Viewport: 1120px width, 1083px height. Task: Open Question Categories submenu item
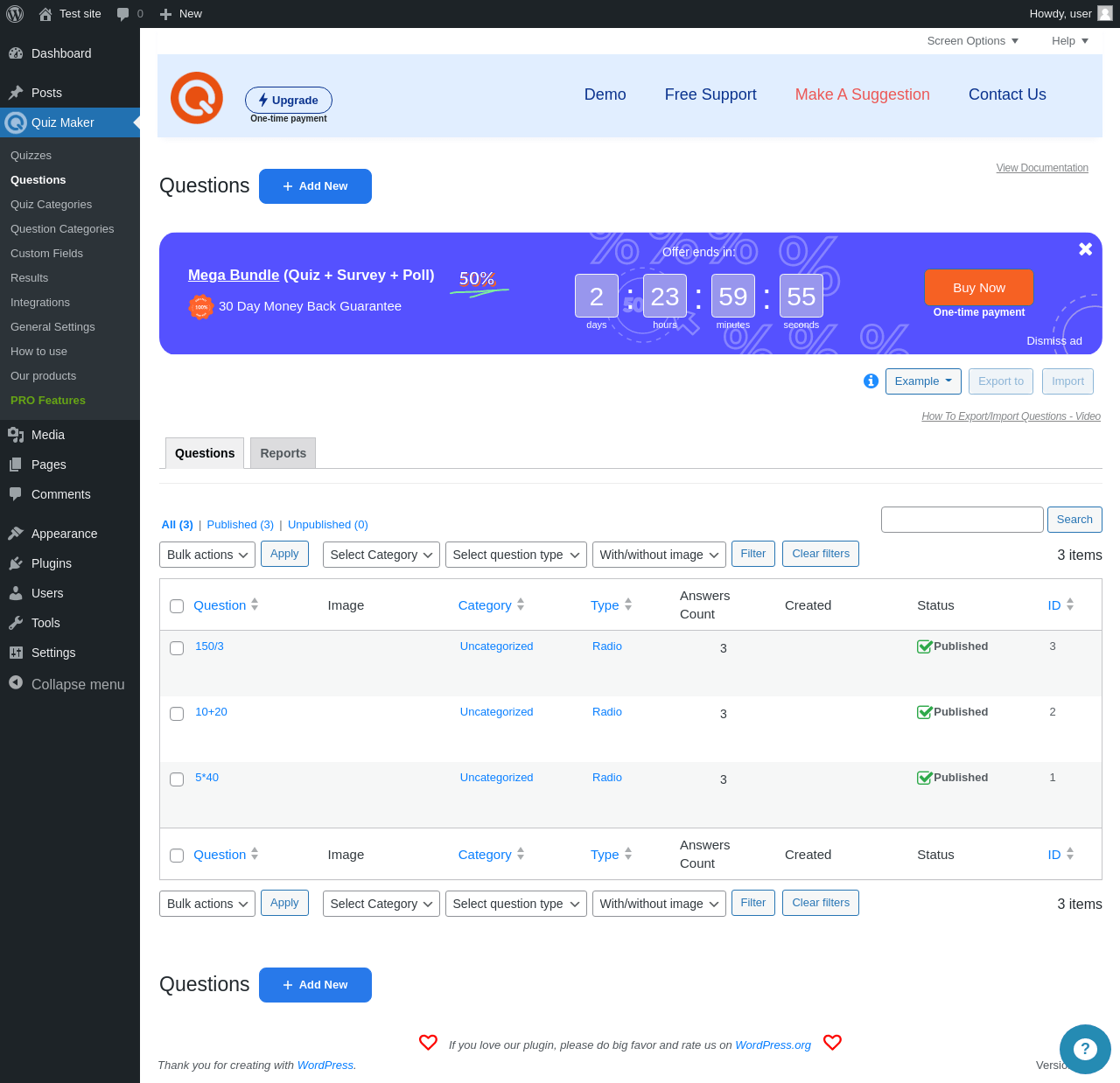click(62, 229)
